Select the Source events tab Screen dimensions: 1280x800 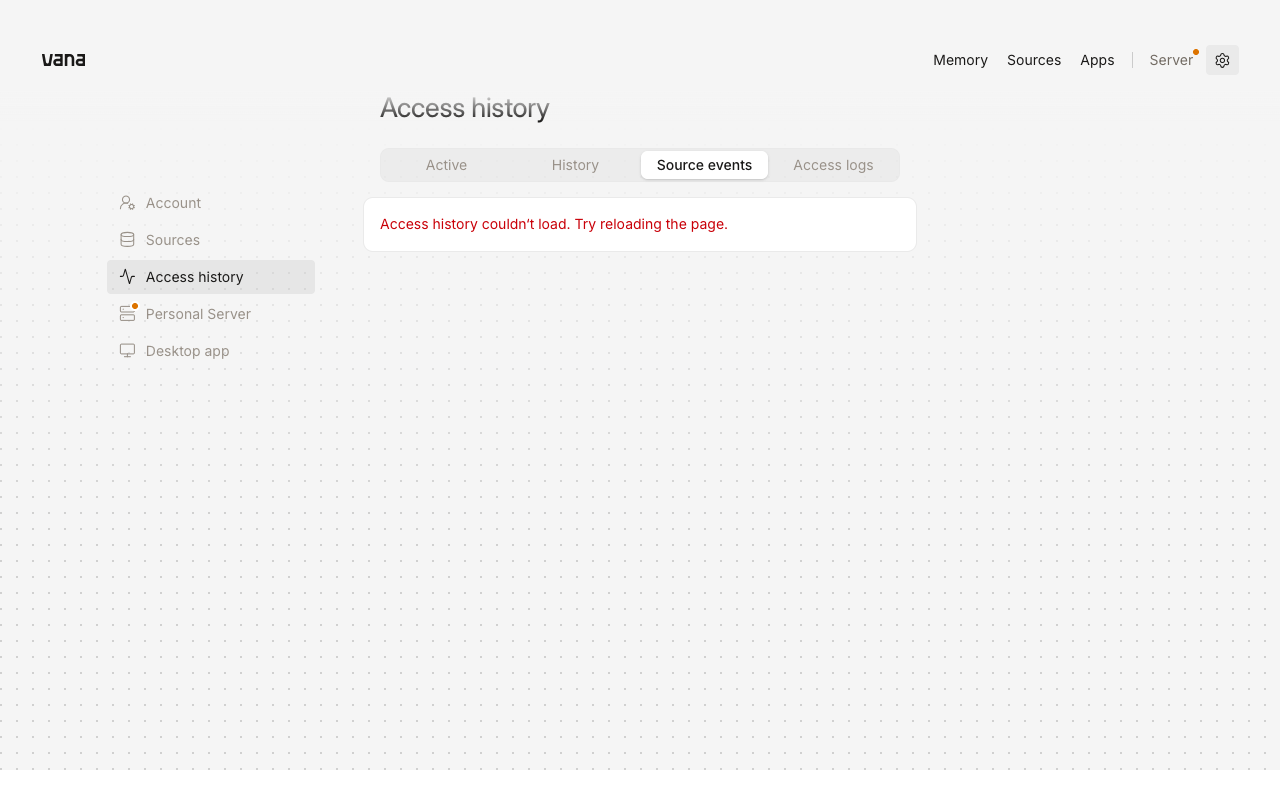[x=704, y=165]
